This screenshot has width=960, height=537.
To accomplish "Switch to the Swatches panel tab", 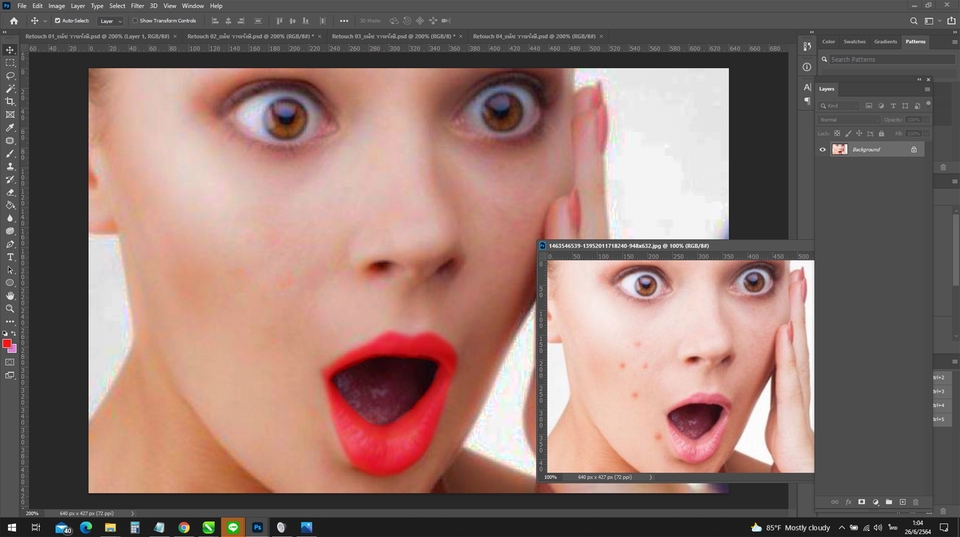I will pos(854,42).
